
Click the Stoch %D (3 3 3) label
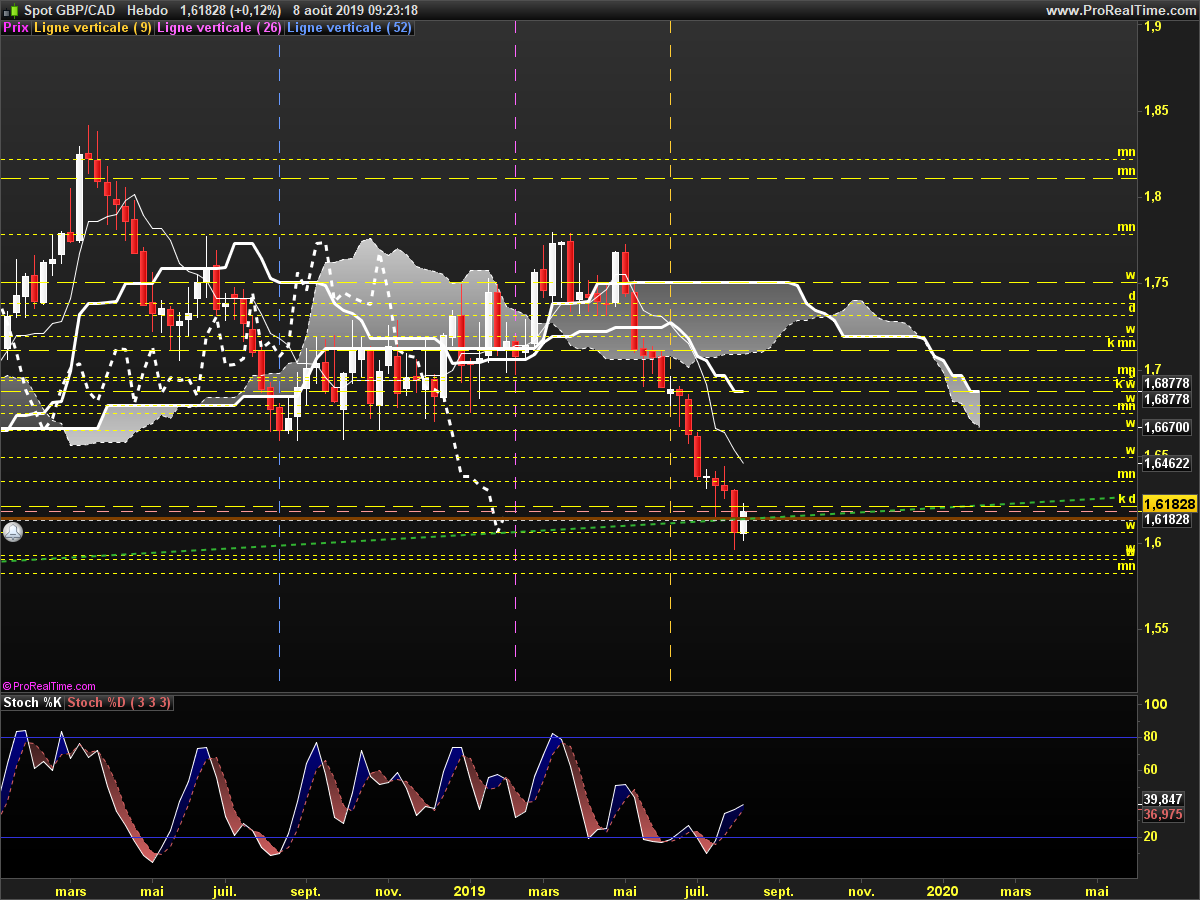coord(120,703)
